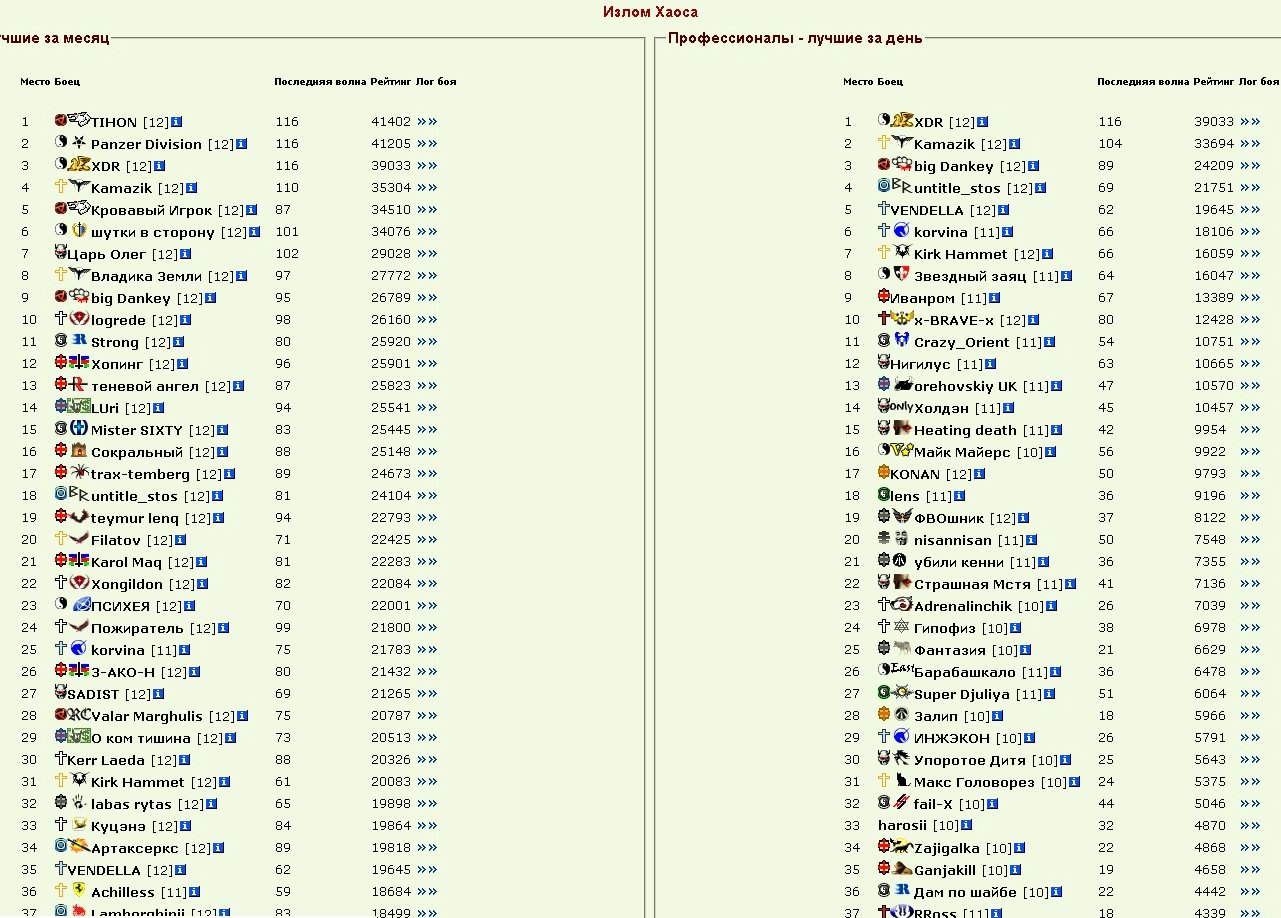This screenshot has width=1281, height=918.
Task: Open player Нигилус
Action: tap(920, 364)
